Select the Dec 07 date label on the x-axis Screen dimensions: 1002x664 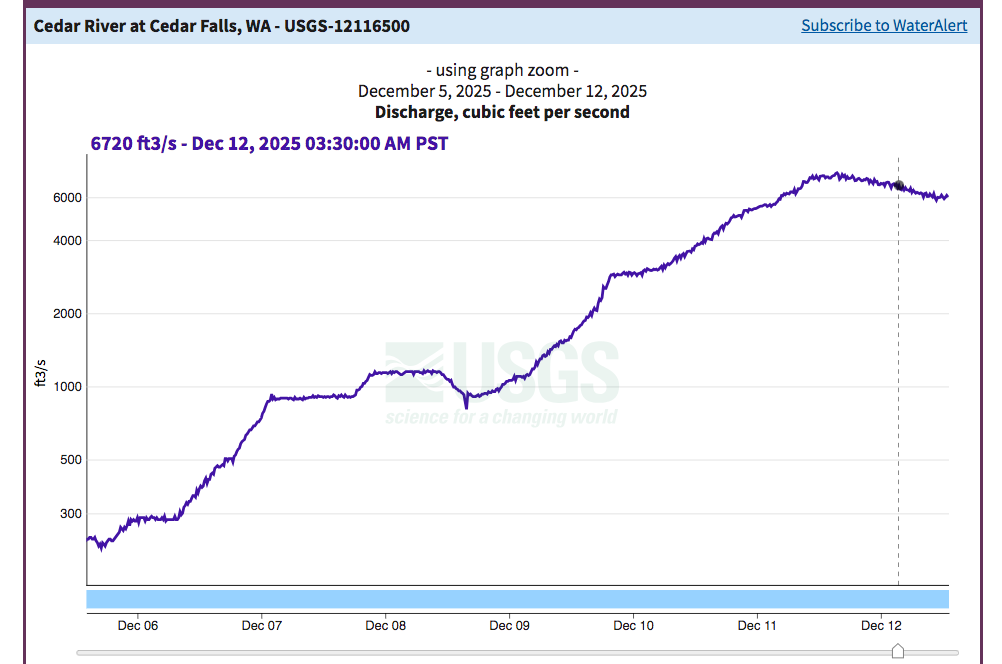(262, 626)
